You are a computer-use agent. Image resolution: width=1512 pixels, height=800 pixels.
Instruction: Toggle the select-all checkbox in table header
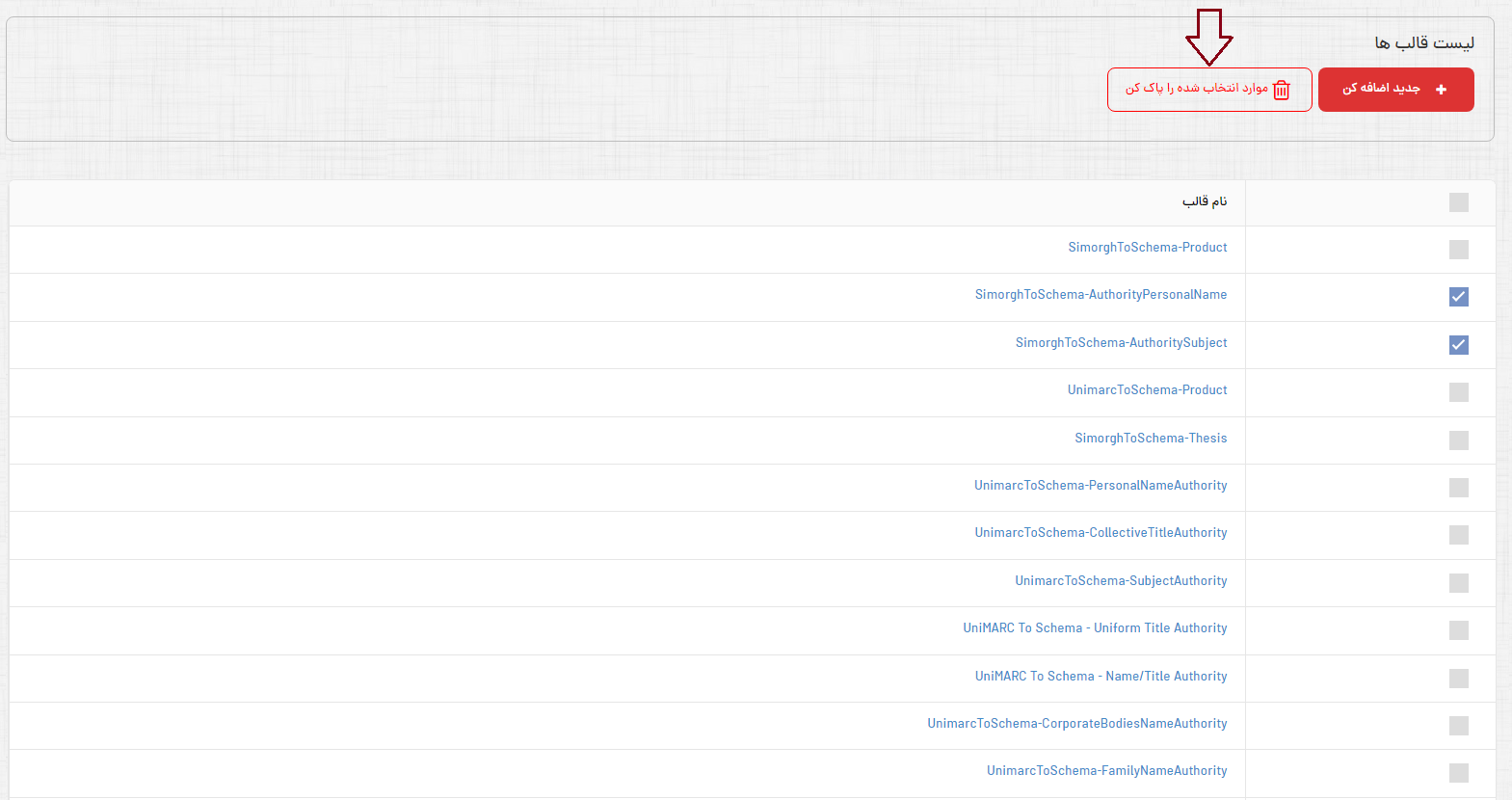[x=1458, y=202]
